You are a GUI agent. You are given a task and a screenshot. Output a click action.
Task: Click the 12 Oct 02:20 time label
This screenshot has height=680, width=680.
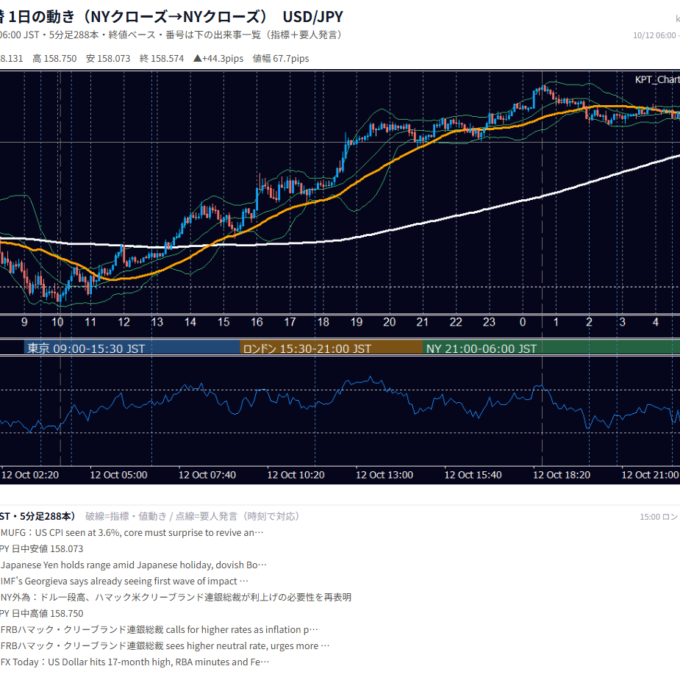(30, 475)
